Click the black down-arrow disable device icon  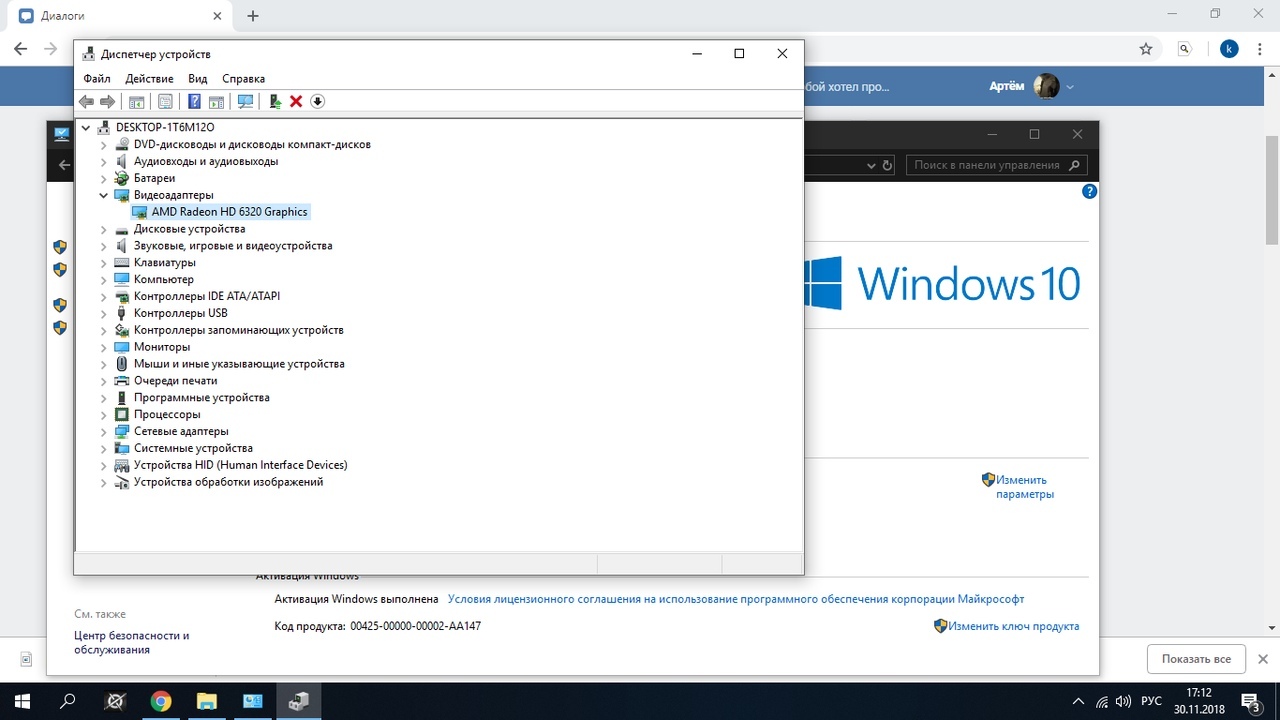point(318,101)
